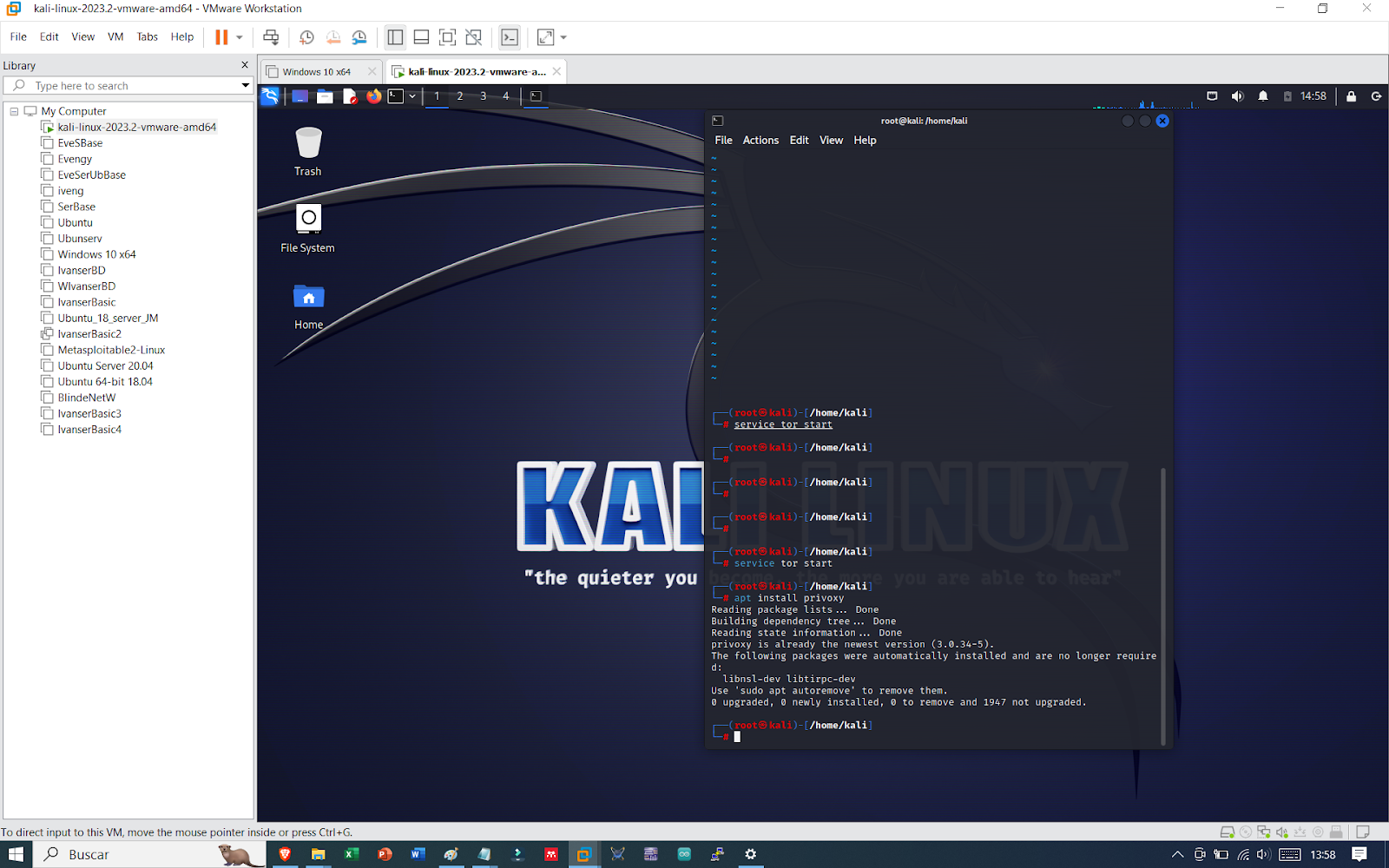Open the Tabs menu
Screen dimensions: 1389x868
point(148,36)
